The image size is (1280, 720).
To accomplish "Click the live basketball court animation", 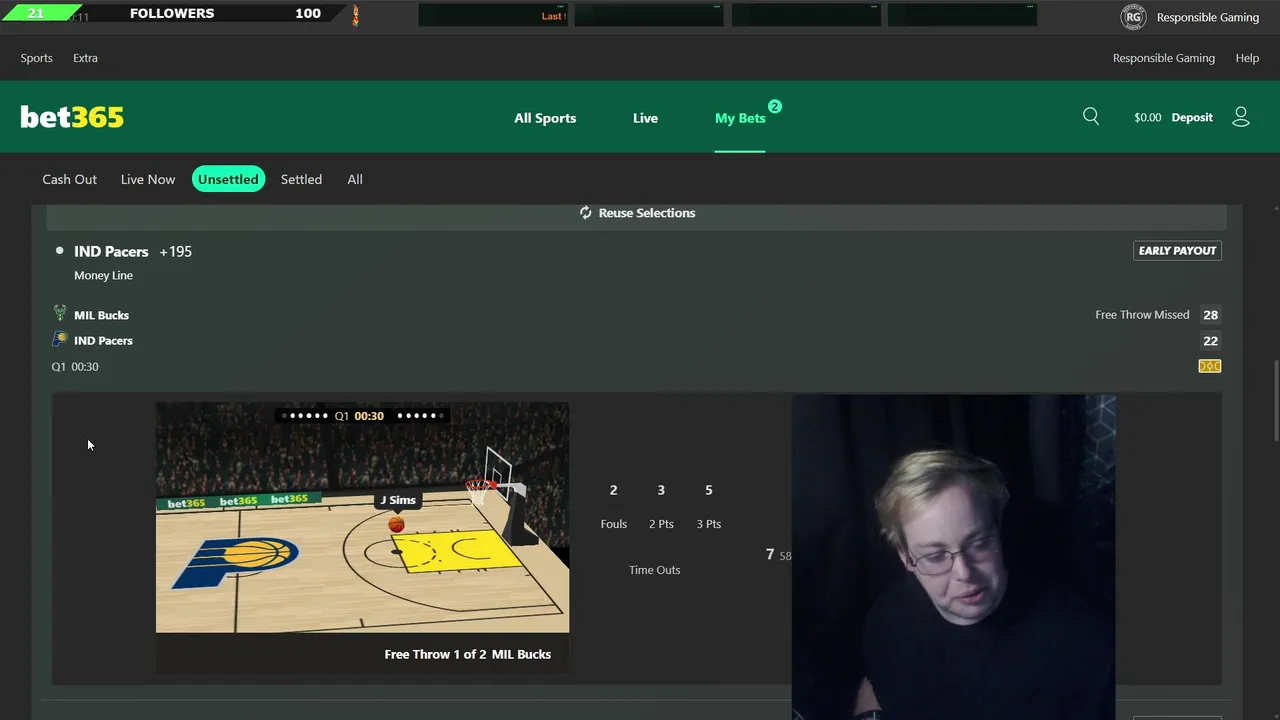I will tap(362, 518).
